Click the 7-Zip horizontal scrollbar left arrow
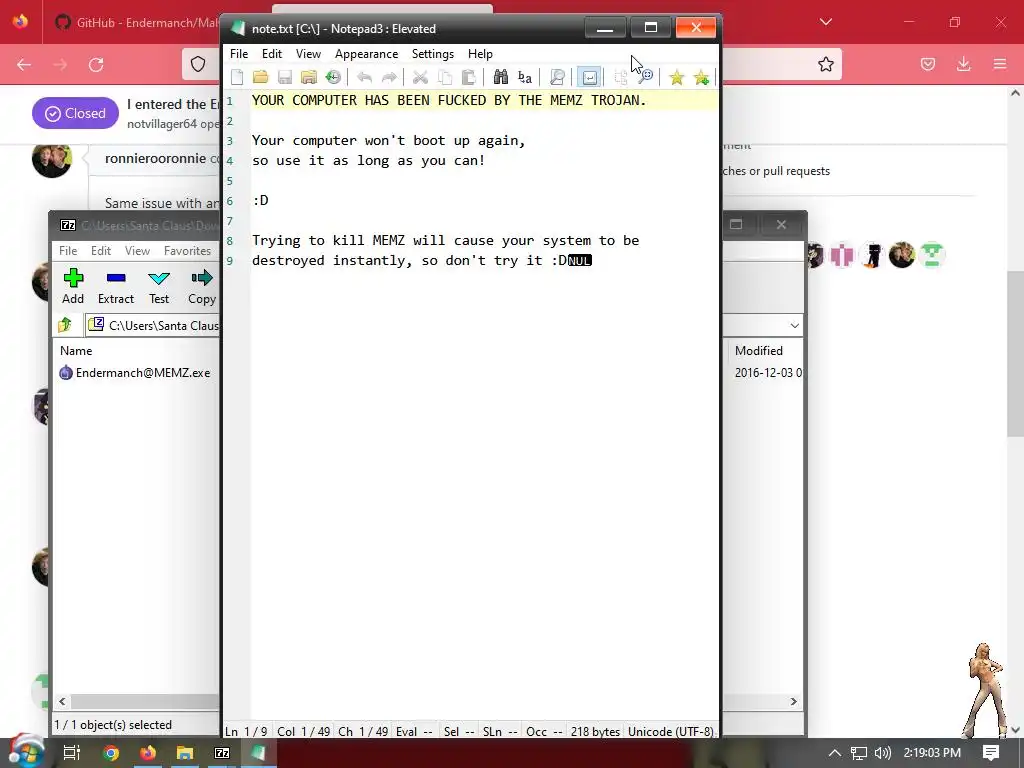1024x768 pixels. [62, 701]
